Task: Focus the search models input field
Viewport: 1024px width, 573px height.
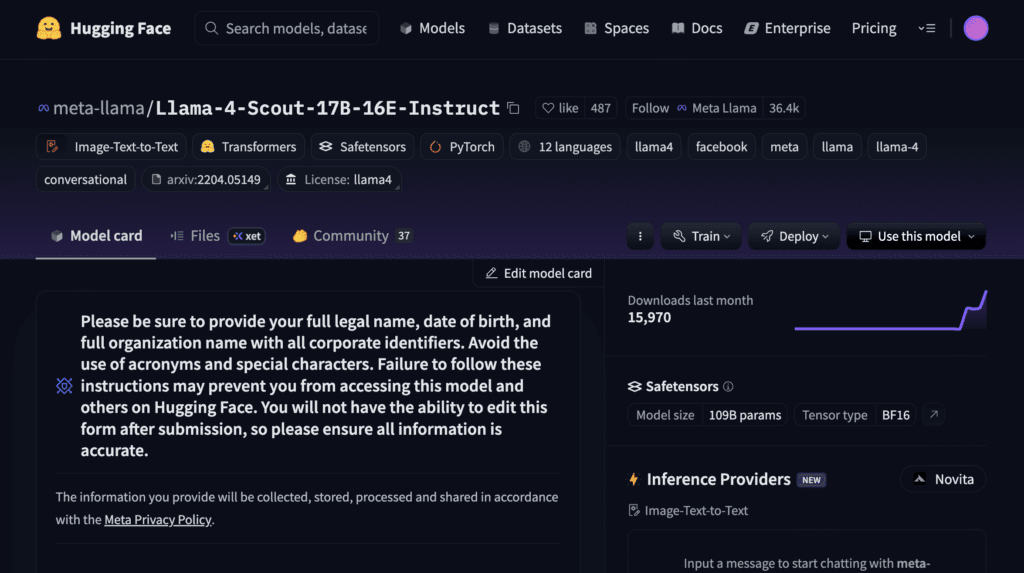Action: pyautogui.click(x=296, y=28)
